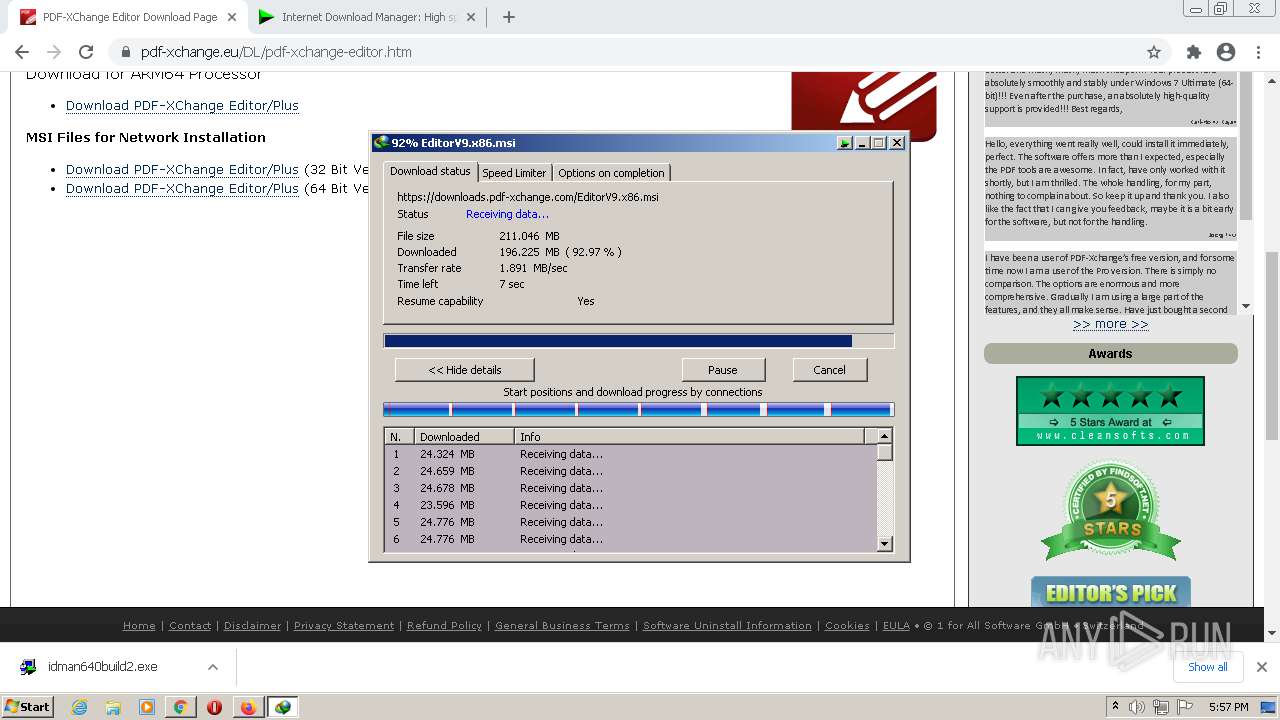Click the Info column header
The width and height of the screenshot is (1280, 720).
pyautogui.click(x=690, y=437)
